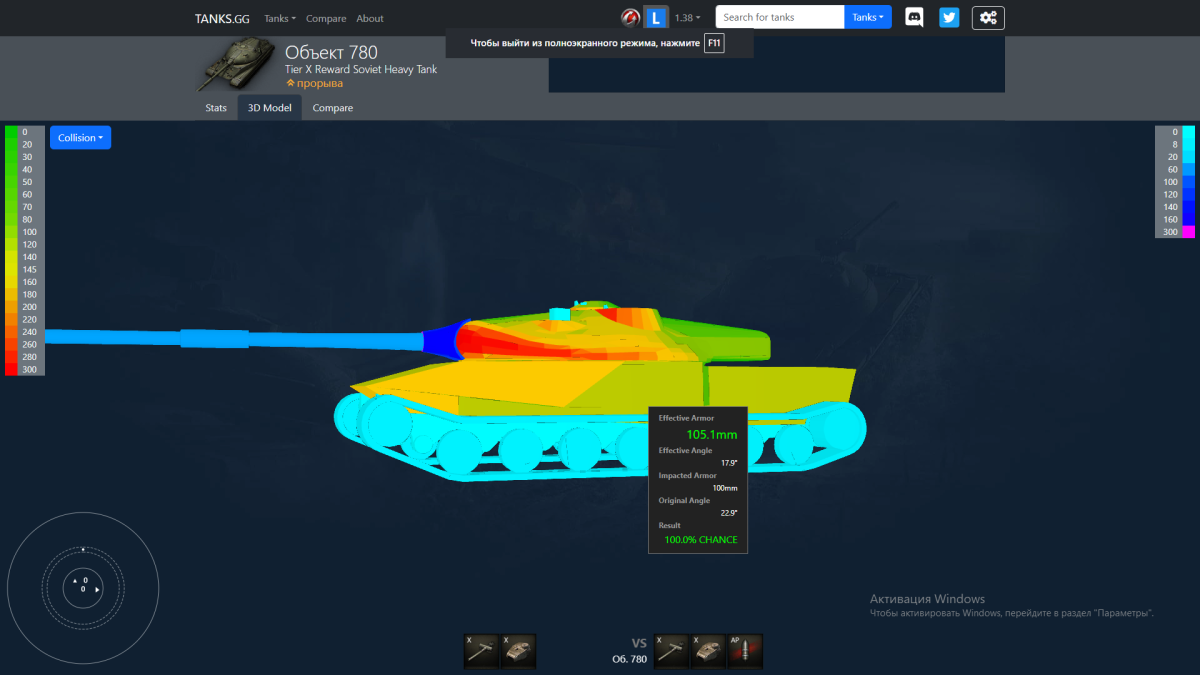The width and height of the screenshot is (1200, 675).
Task: Click the right triangle in the angle dial
Action: [97, 590]
